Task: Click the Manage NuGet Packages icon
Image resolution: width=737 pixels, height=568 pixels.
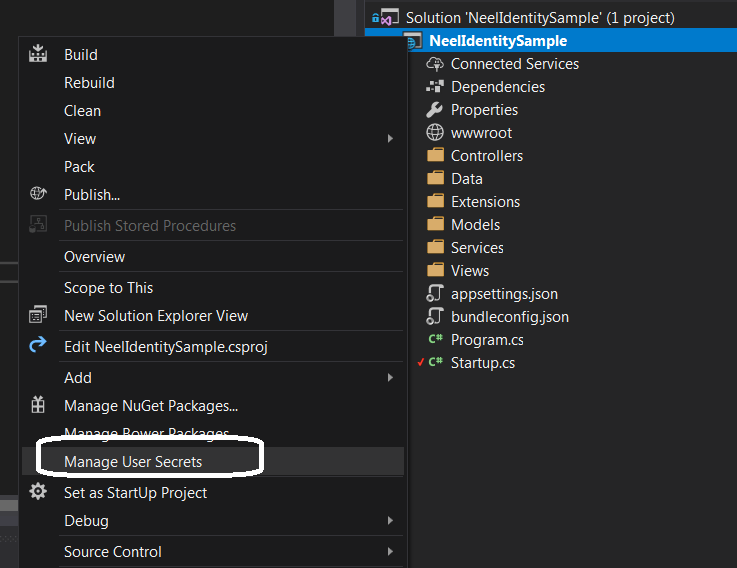Action: coord(38,405)
